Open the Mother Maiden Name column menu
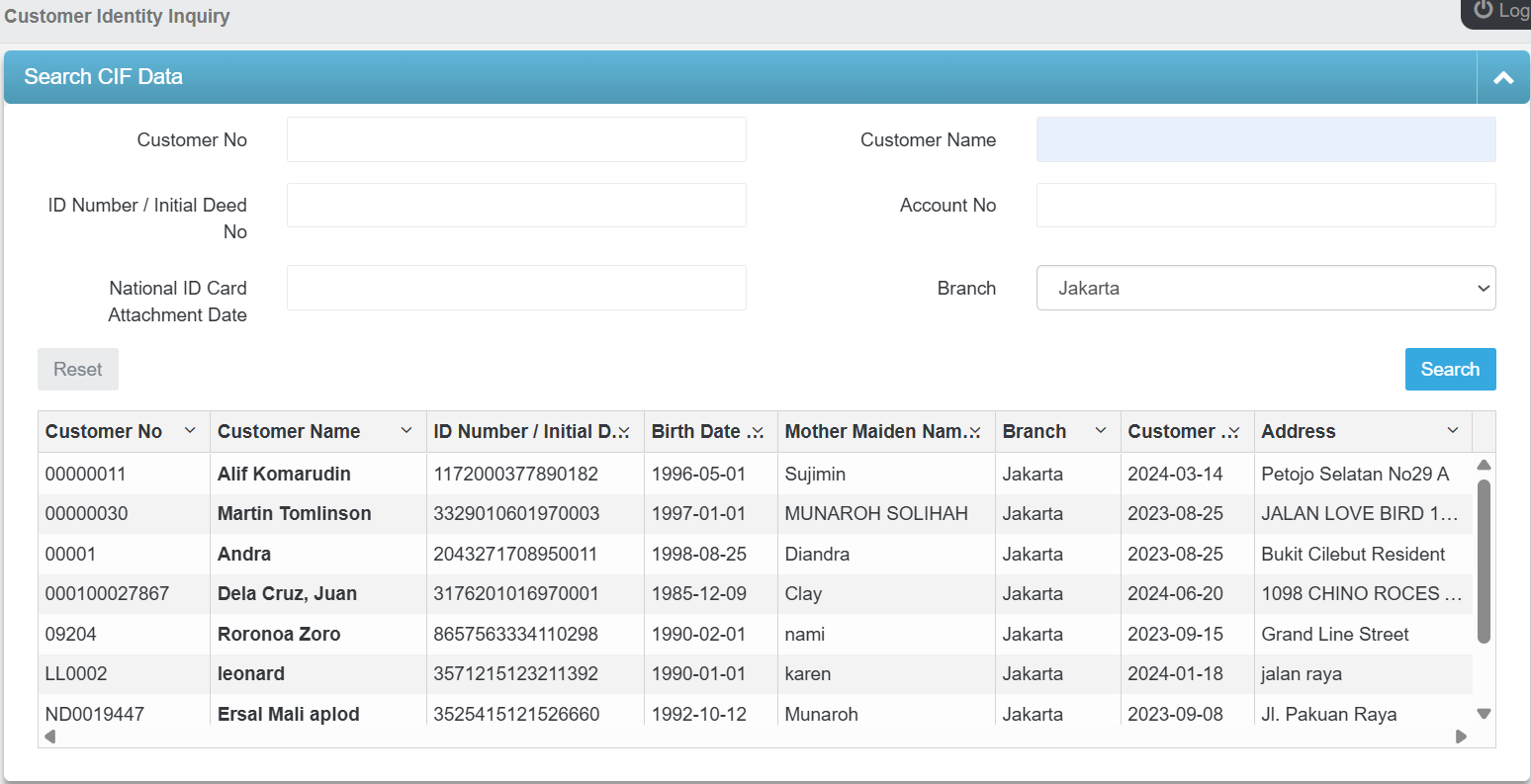Screen dimensions: 1531x784 (x=975, y=432)
